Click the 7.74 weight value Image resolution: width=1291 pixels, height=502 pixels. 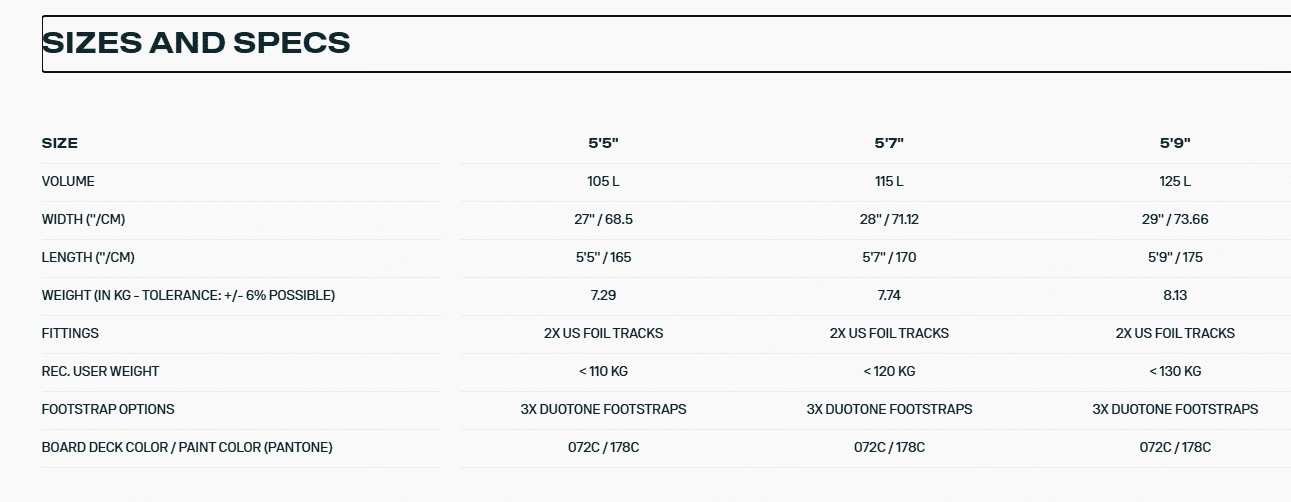click(x=889, y=296)
